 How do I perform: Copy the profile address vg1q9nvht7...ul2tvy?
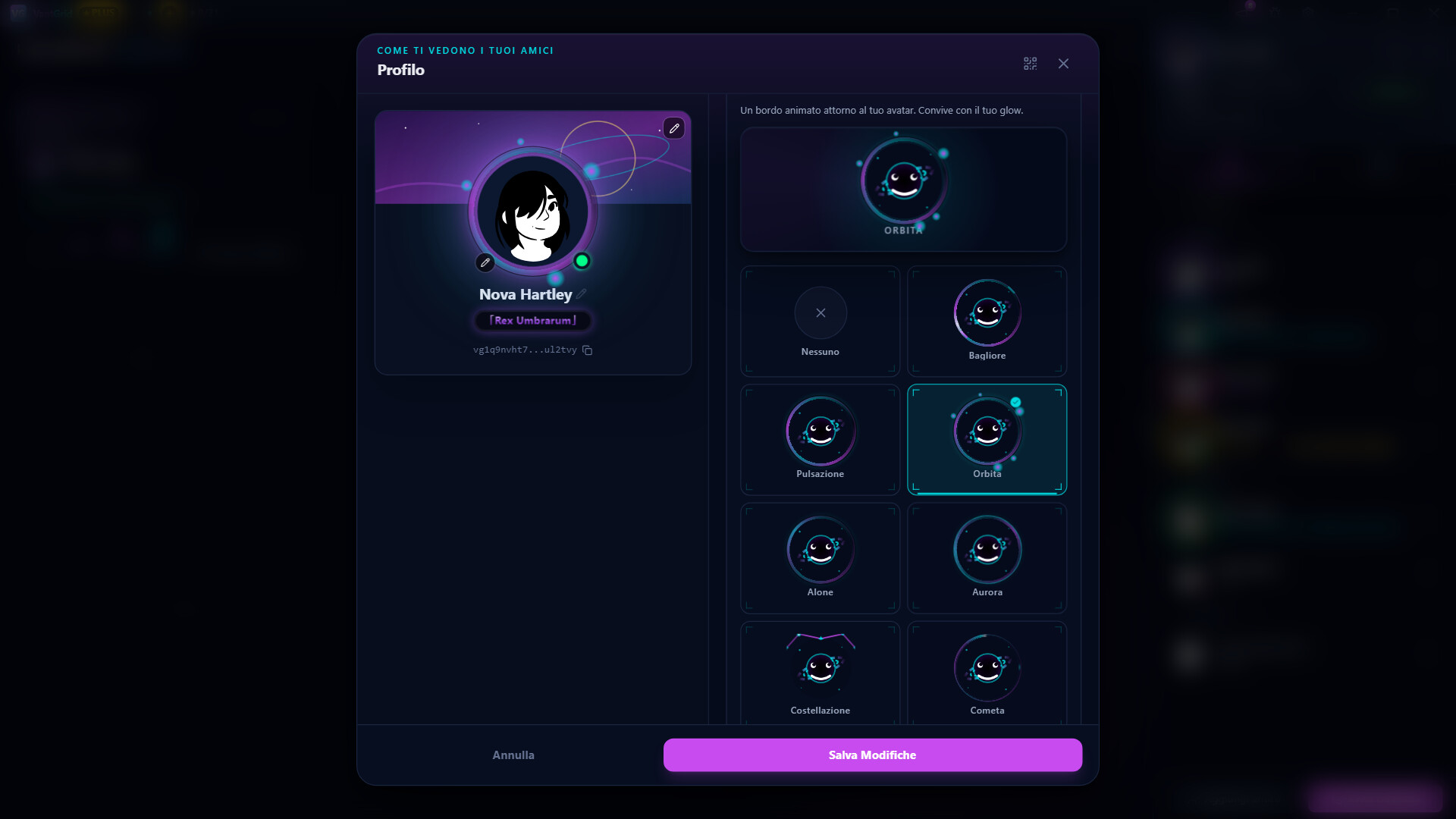[587, 350]
